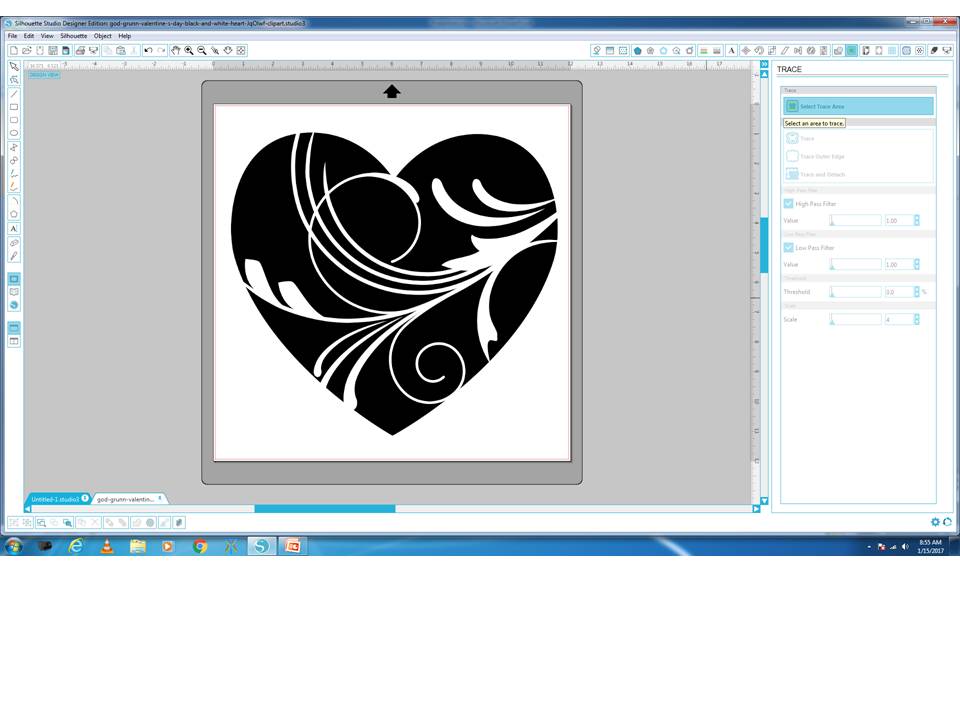Raise the High Pass Filter value stepper
Image resolution: width=960 pixels, height=720 pixels.
916,216
